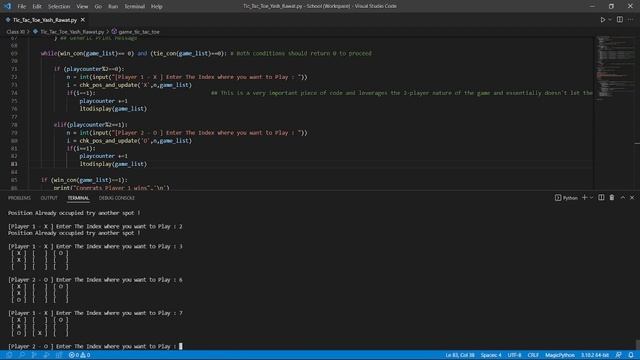This screenshot has width=640, height=360.
Task: Click the search icon in status bar
Action: 22,355
